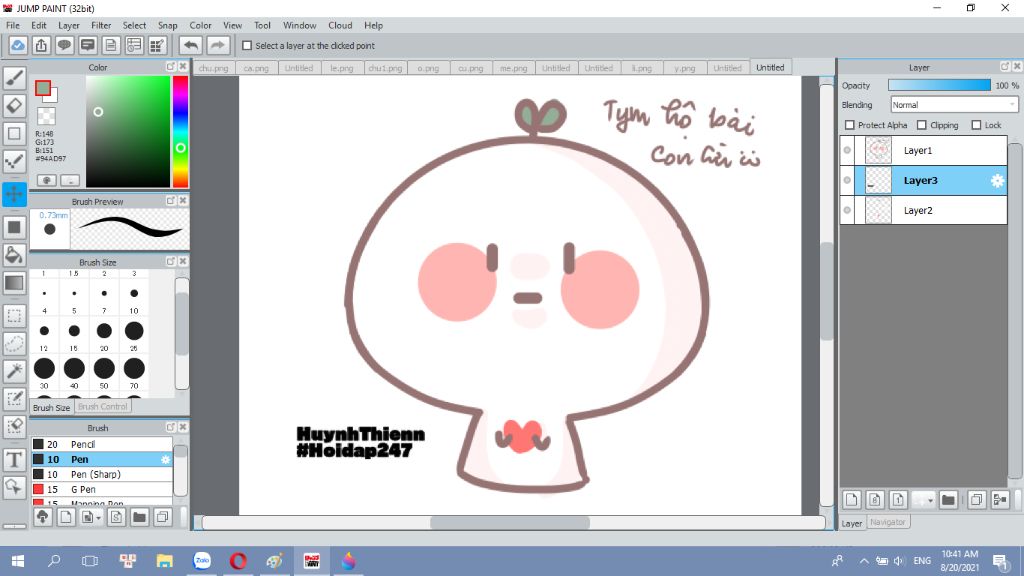Select the Move tool
Image resolution: width=1024 pixels, height=576 pixels.
14,194
